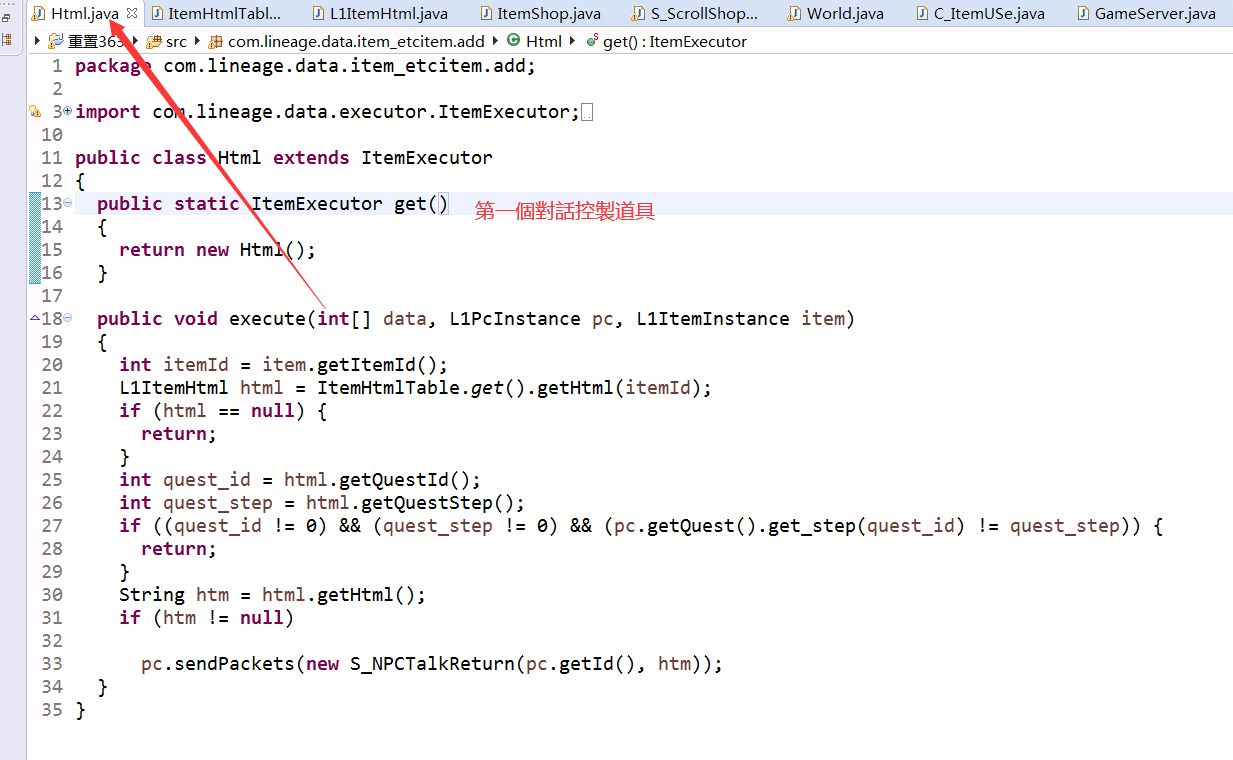Screen dimensions: 1233x760
Task: Select 重置363 in the breadcrumb
Action: coord(96,41)
